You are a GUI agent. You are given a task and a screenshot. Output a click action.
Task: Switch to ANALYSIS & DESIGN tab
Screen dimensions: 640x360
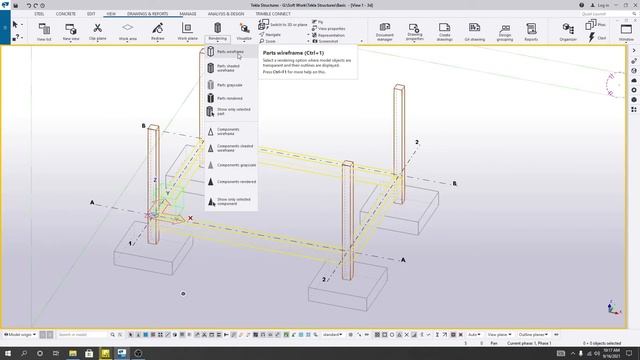click(x=226, y=14)
